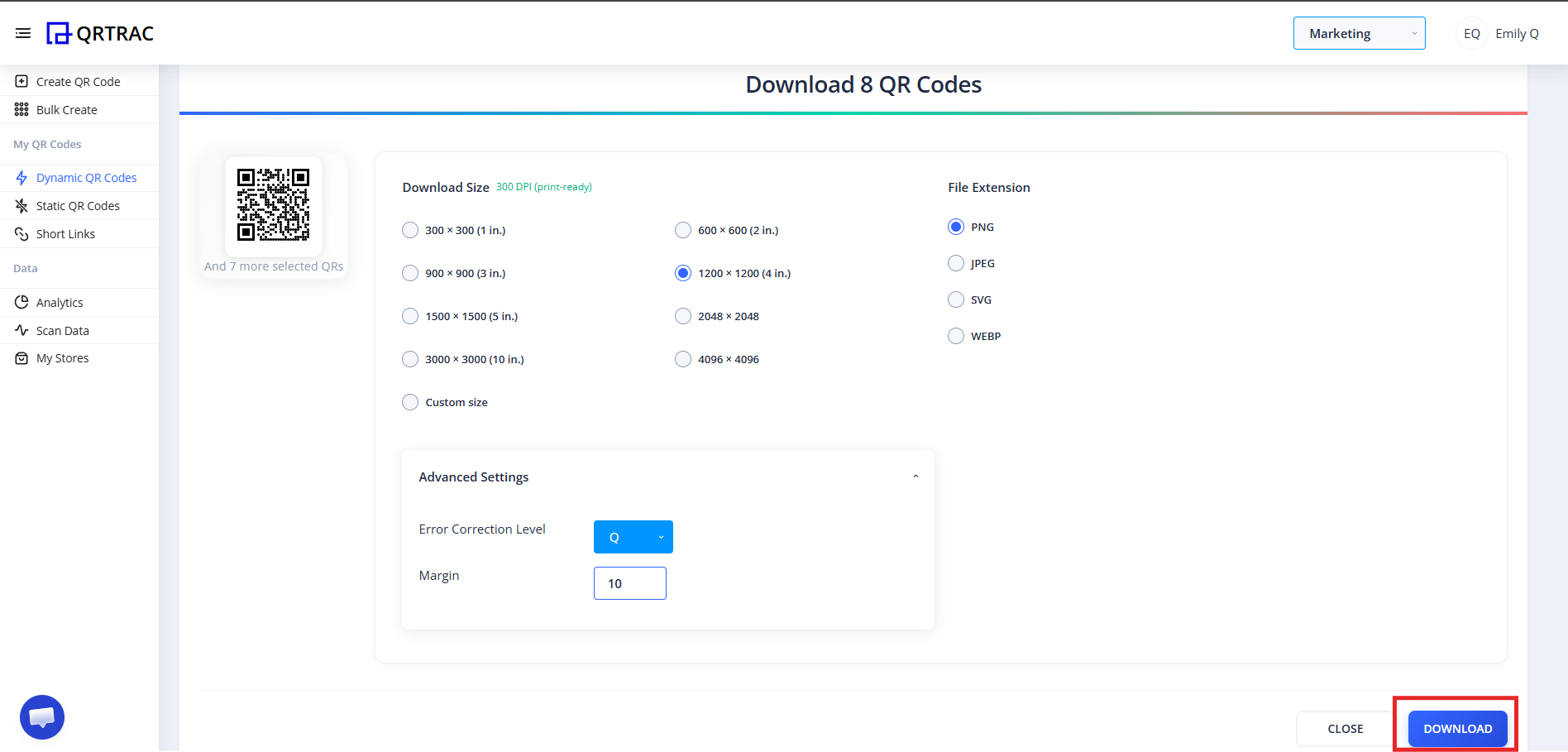
Task: Open the Error Correction Level dropdown
Action: click(633, 536)
